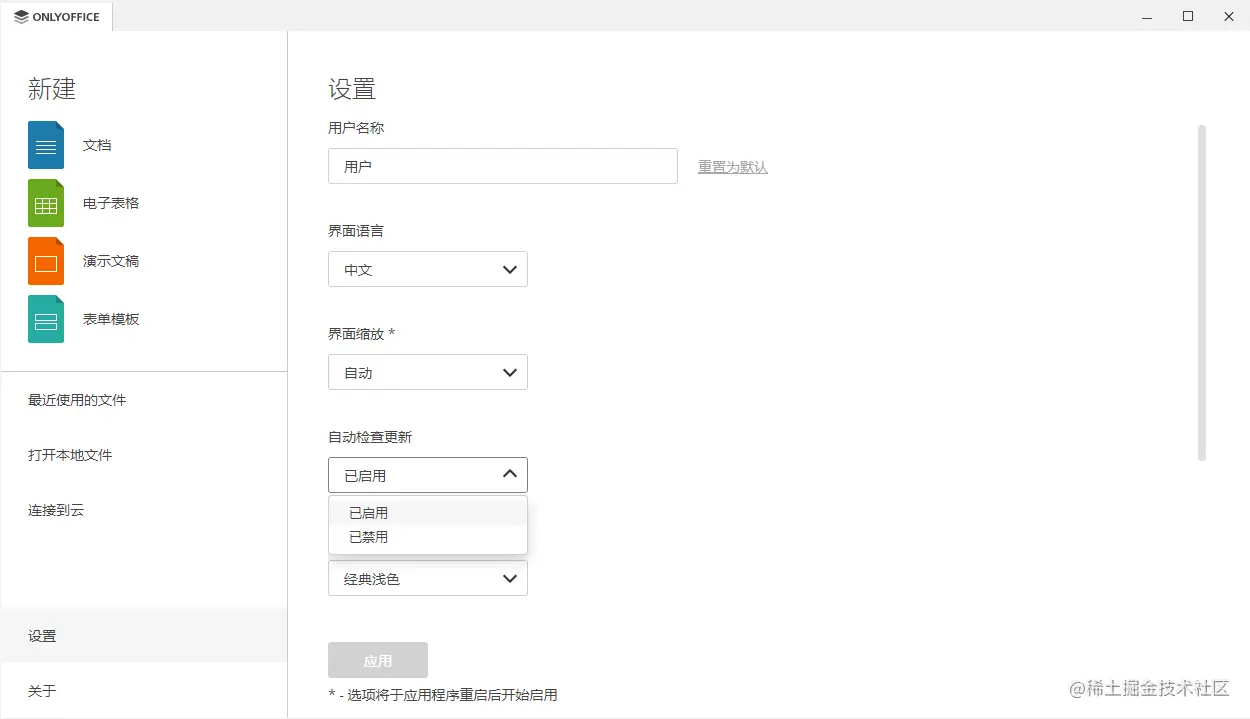This screenshot has width=1250, height=719.
Task: Expand the 界面缩放 scaling dropdown
Action: click(x=427, y=372)
